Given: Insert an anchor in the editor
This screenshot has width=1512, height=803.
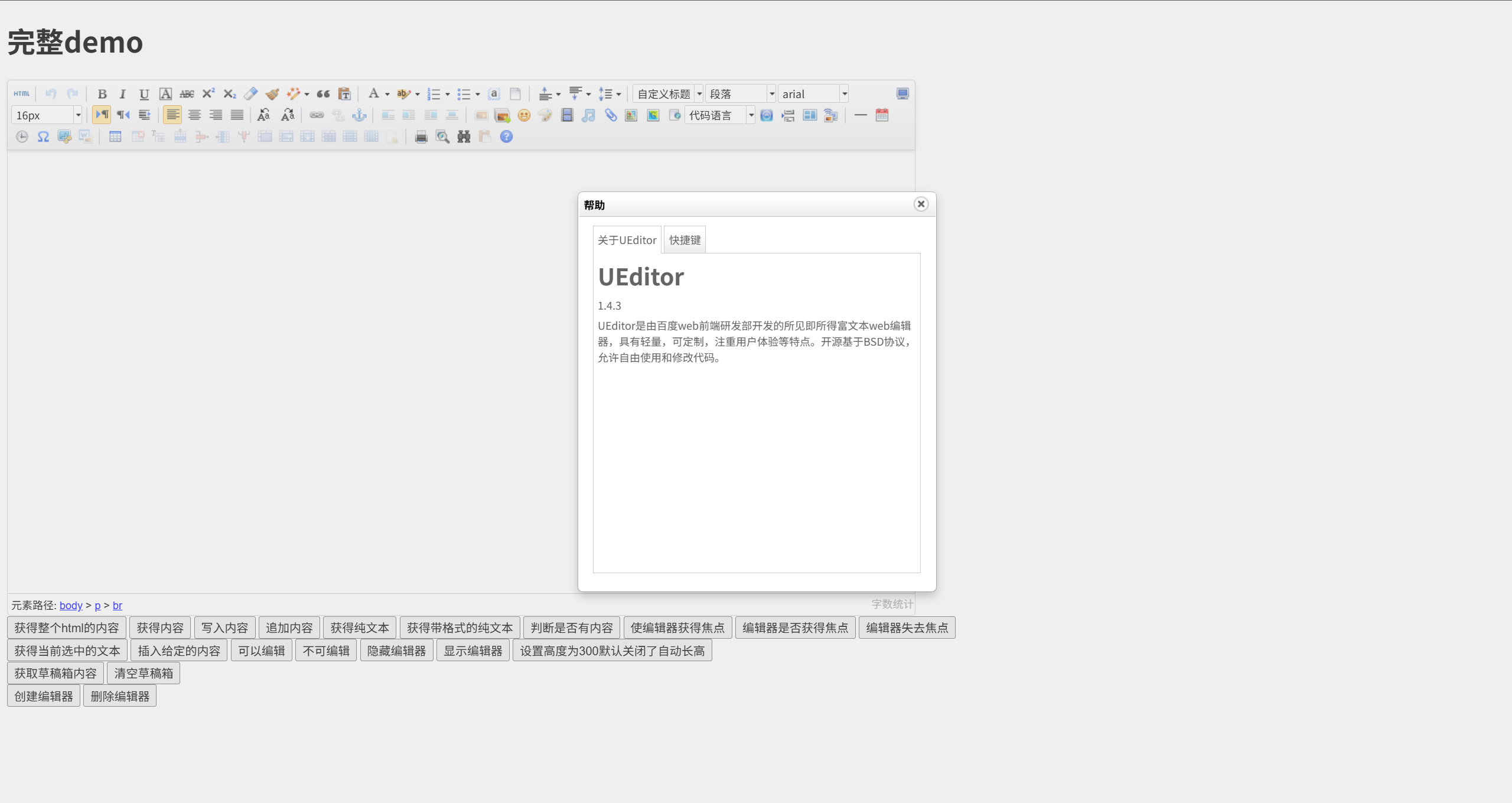Looking at the screenshot, I should coord(359,115).
